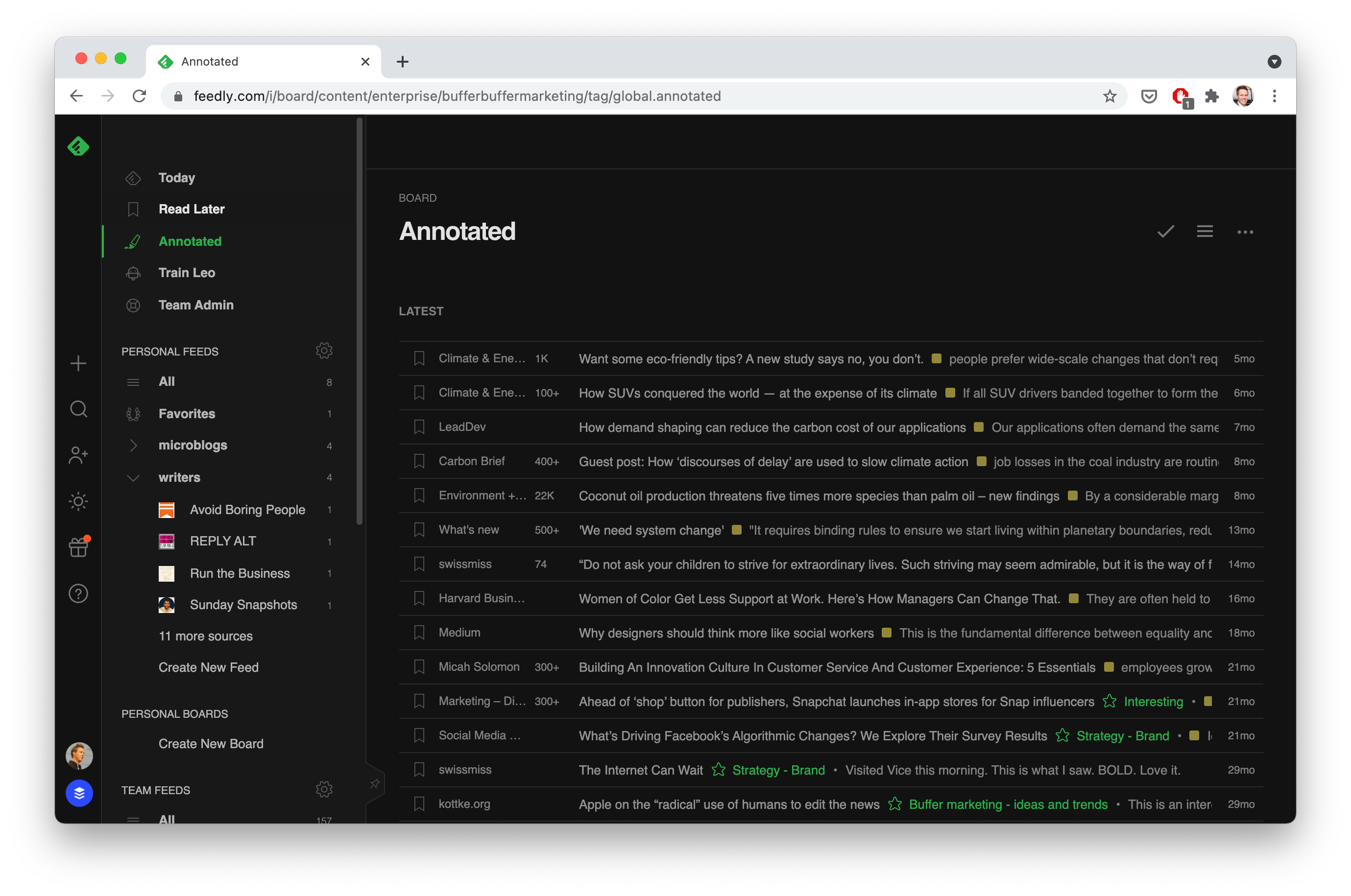The width and height of the screenshot is (1351, 896).
Task: Click Create New Feed link
Action: click(x=208, y=667)
